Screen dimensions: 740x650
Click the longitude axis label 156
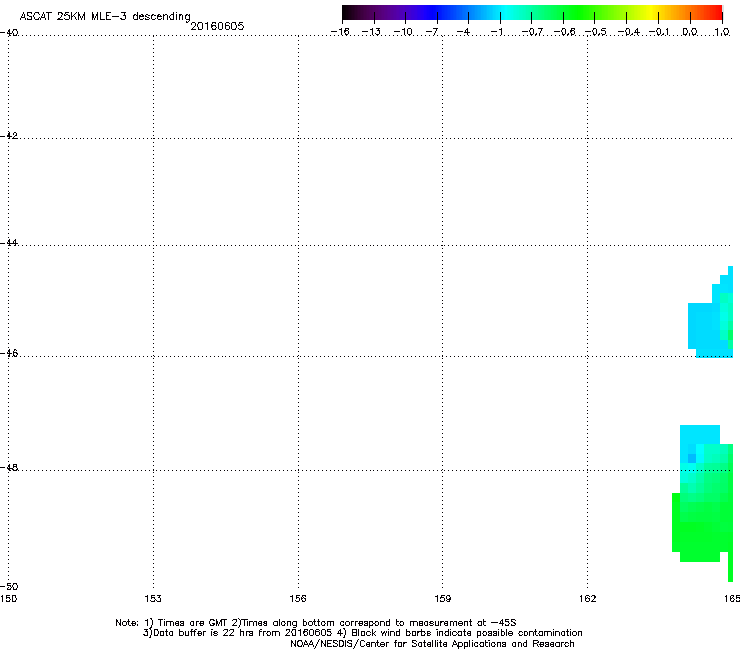(x=298, y=599)
